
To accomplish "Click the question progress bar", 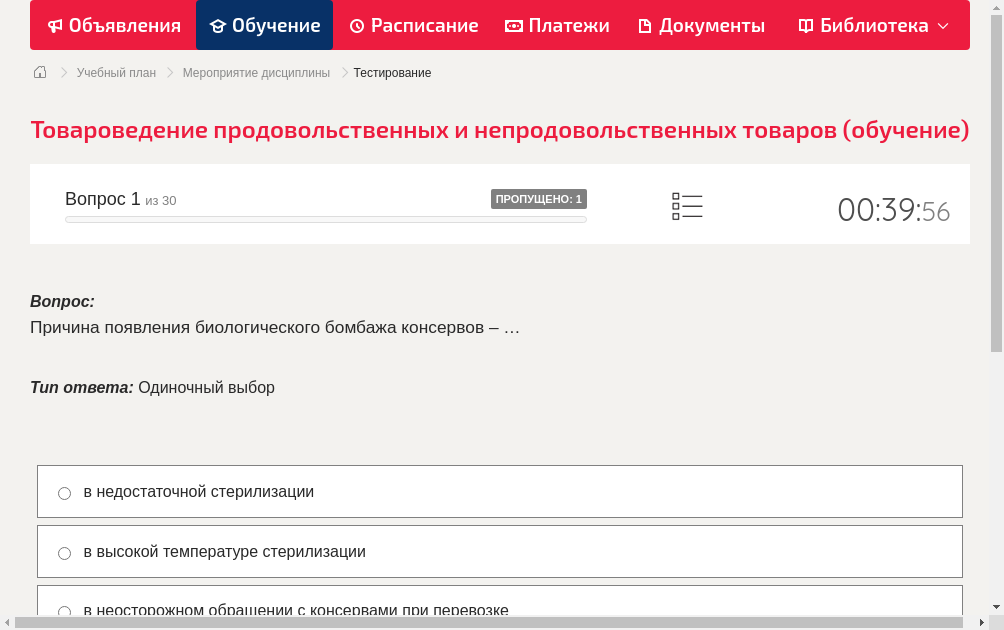I will point(325,219).
